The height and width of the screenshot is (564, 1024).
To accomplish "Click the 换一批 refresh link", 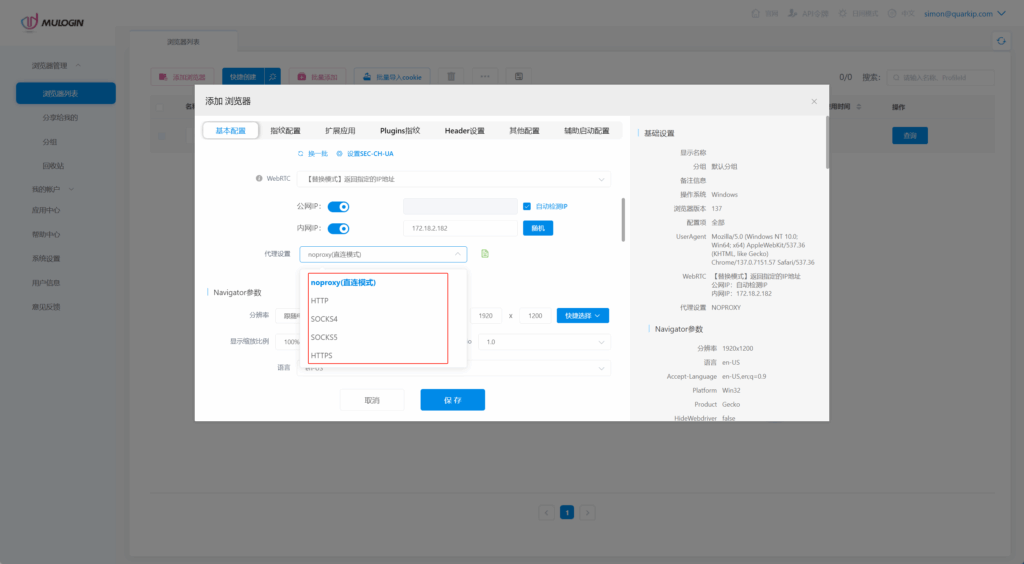I will (x=313, y=153).
